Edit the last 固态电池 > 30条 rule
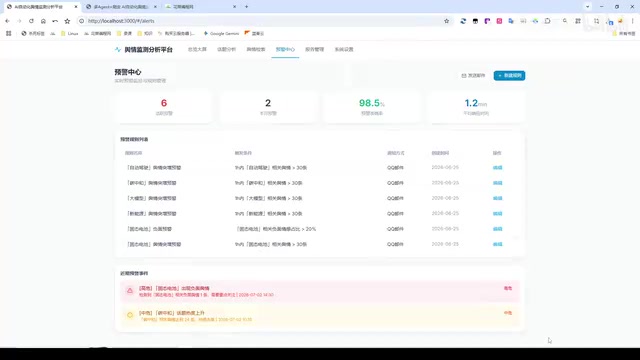Screen dimensions: 640x360 (x=498, y=244)
